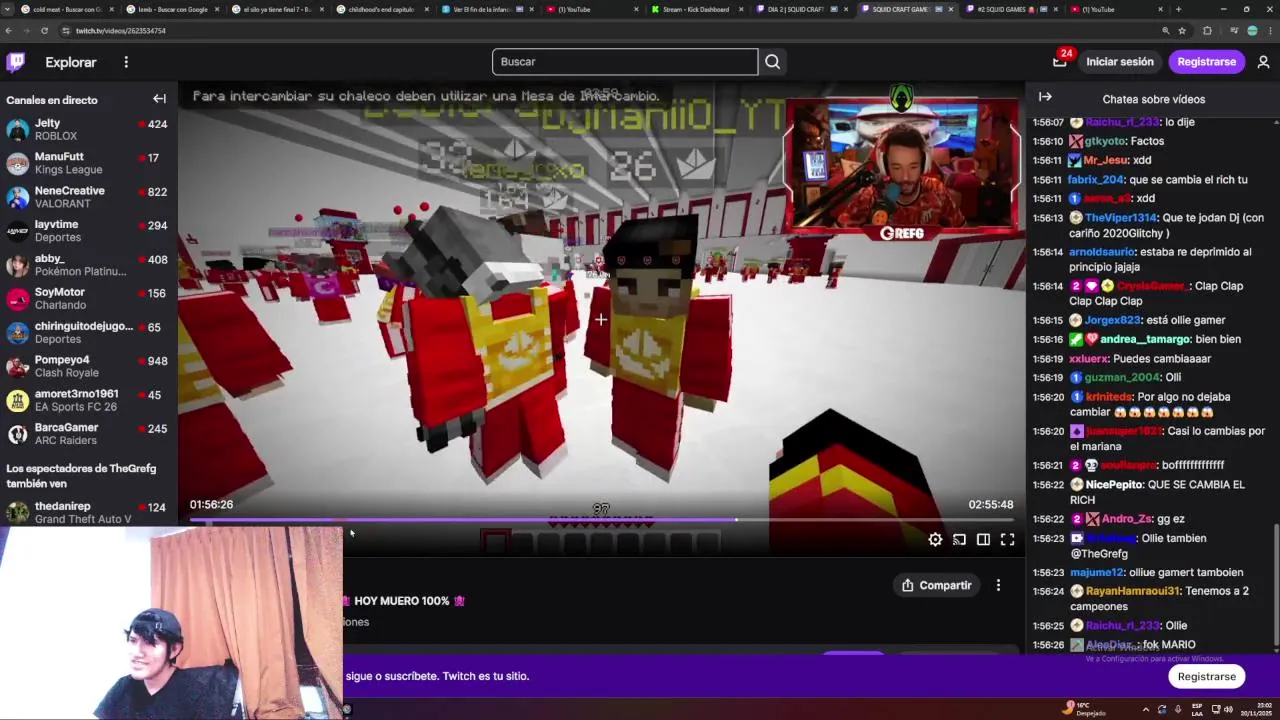Switch to DIA 2 SQUID CRAFT tab
The width and height of the screenshot is (1280, 720).
coord(801,9)
